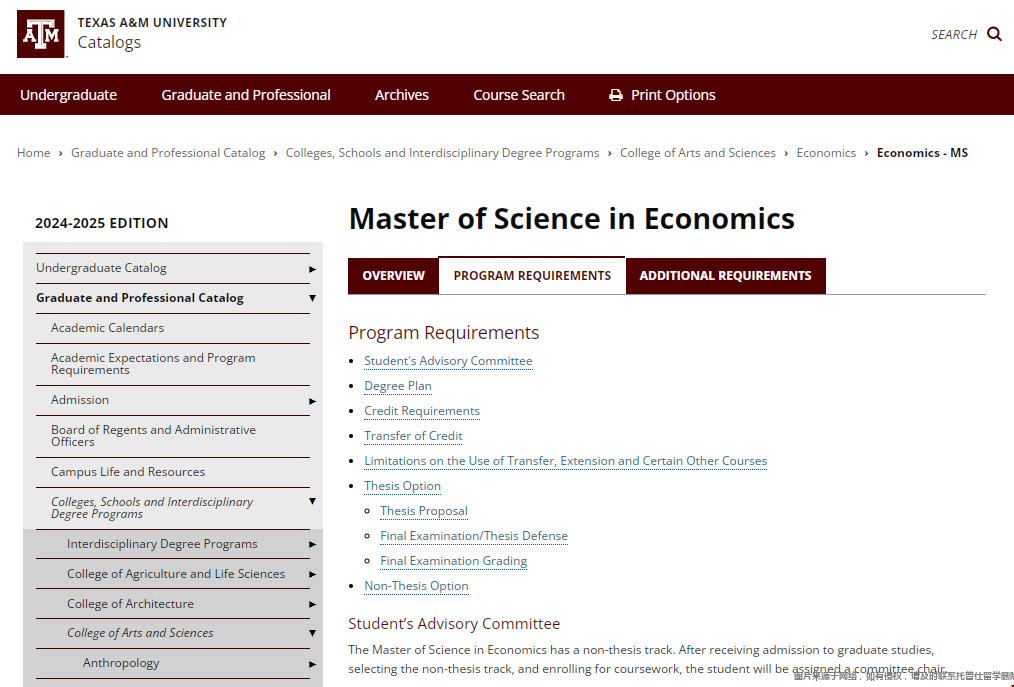Collapse Colleges, Schools and Interdisciplinary Degree Programs arrow
1014x687 pixels.
[312, 501]
